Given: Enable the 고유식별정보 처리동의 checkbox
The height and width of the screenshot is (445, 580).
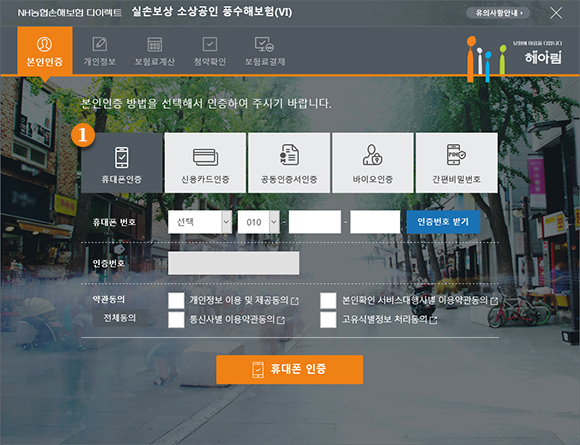Looking at the screenshot, I should (x=328, y=320).
